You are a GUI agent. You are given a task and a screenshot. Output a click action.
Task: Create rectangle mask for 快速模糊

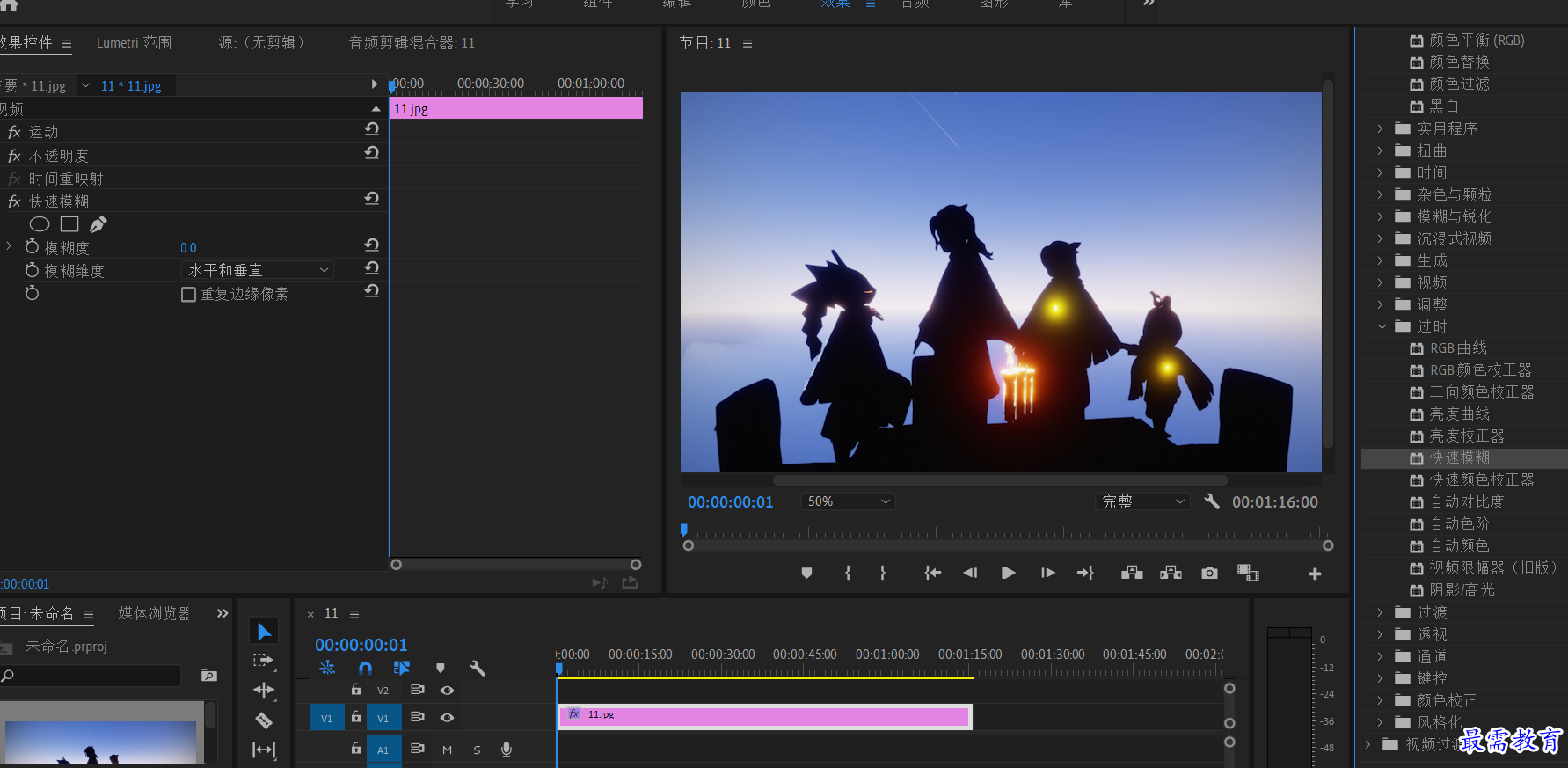(x=69, y=224)
